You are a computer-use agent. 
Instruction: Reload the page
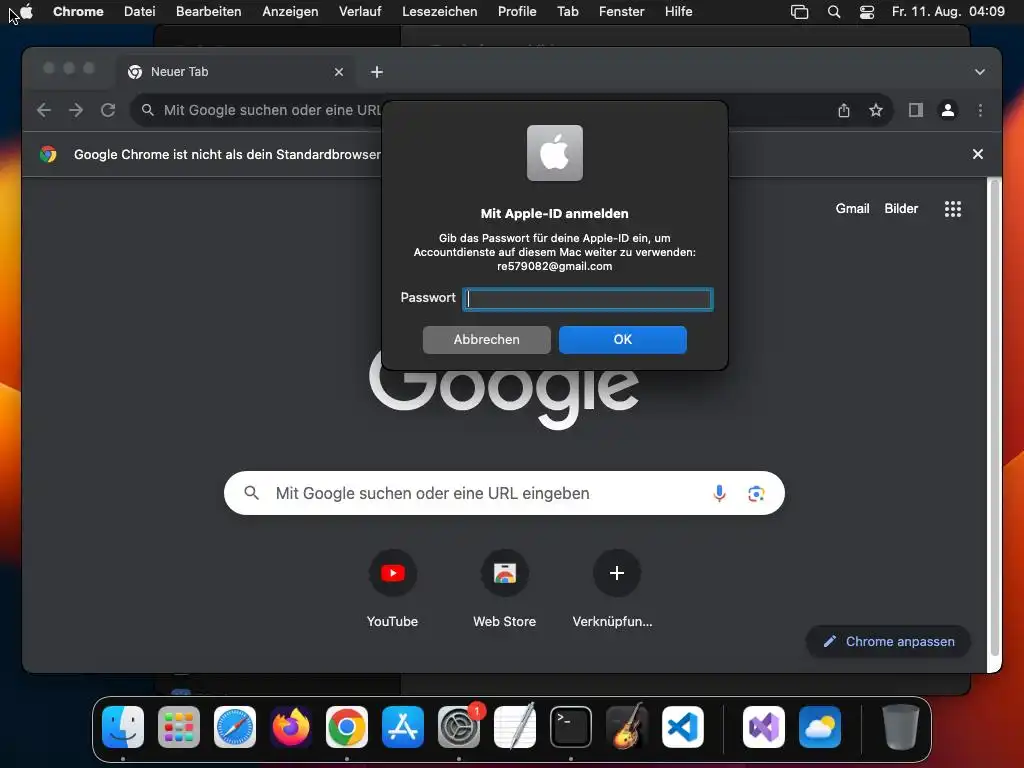click(108, 110)
